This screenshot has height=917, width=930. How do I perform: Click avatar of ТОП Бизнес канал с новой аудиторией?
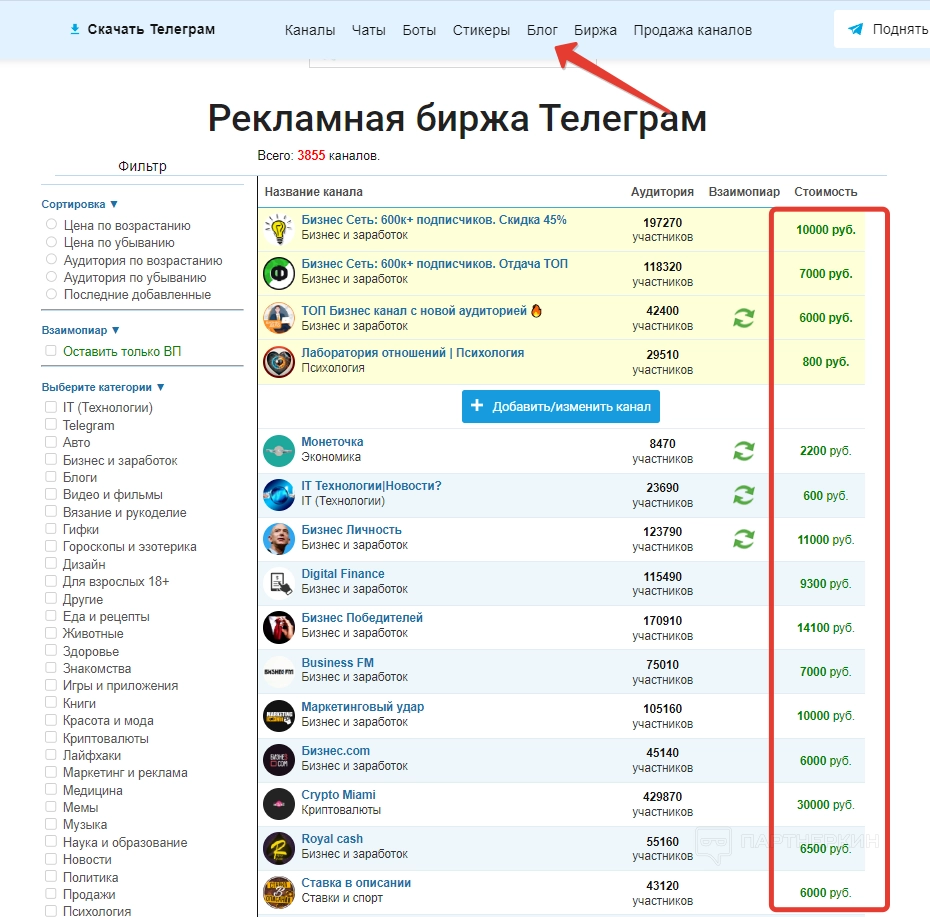[279, 318]
